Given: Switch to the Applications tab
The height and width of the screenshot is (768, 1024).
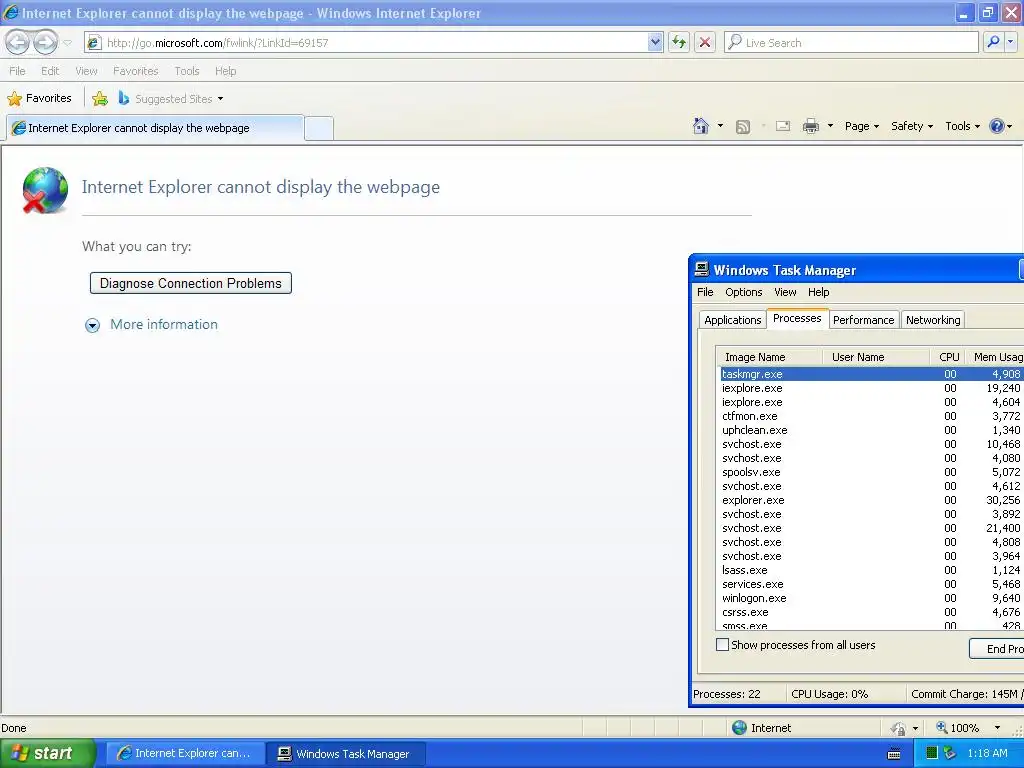Looking at the screenshot, I should coord(732,320).
